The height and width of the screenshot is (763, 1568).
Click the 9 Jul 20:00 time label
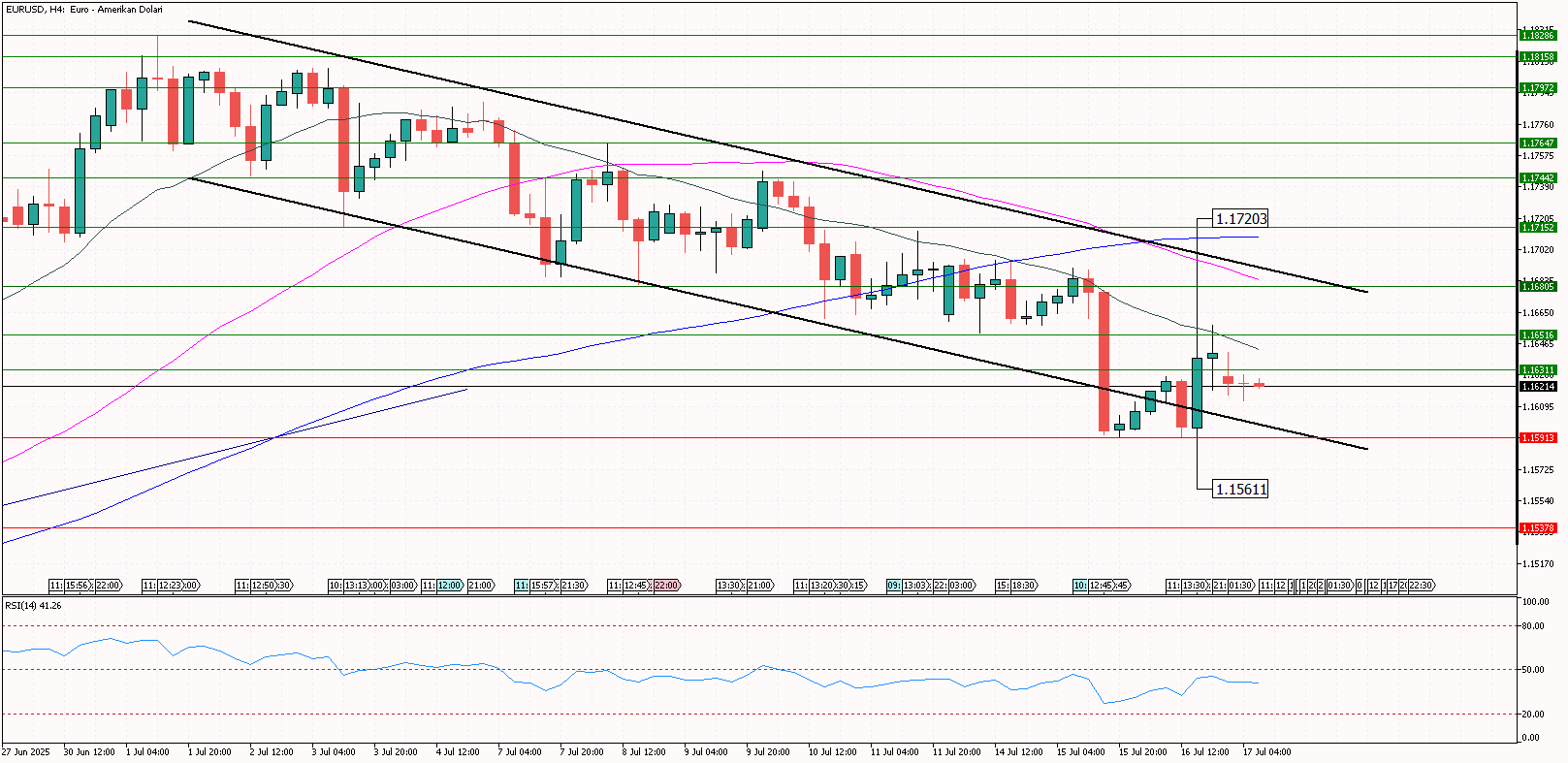click(x=768, y=752)
